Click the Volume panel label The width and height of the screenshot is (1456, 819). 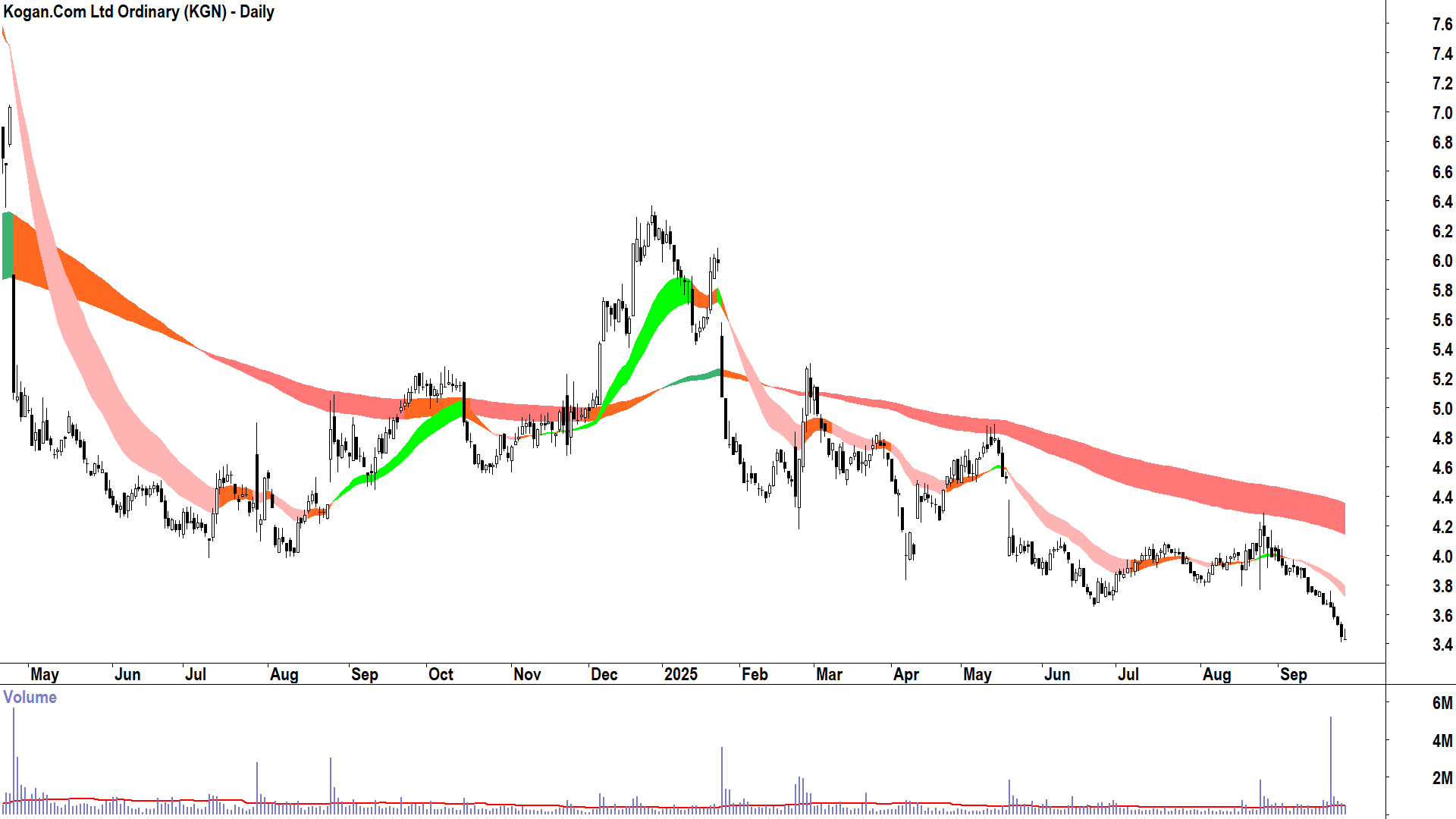click(x=30, y=697)
